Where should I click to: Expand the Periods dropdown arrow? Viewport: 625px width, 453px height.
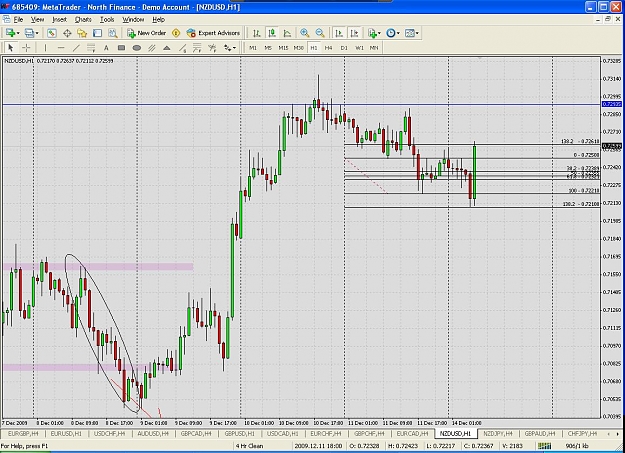click(398, 33)
